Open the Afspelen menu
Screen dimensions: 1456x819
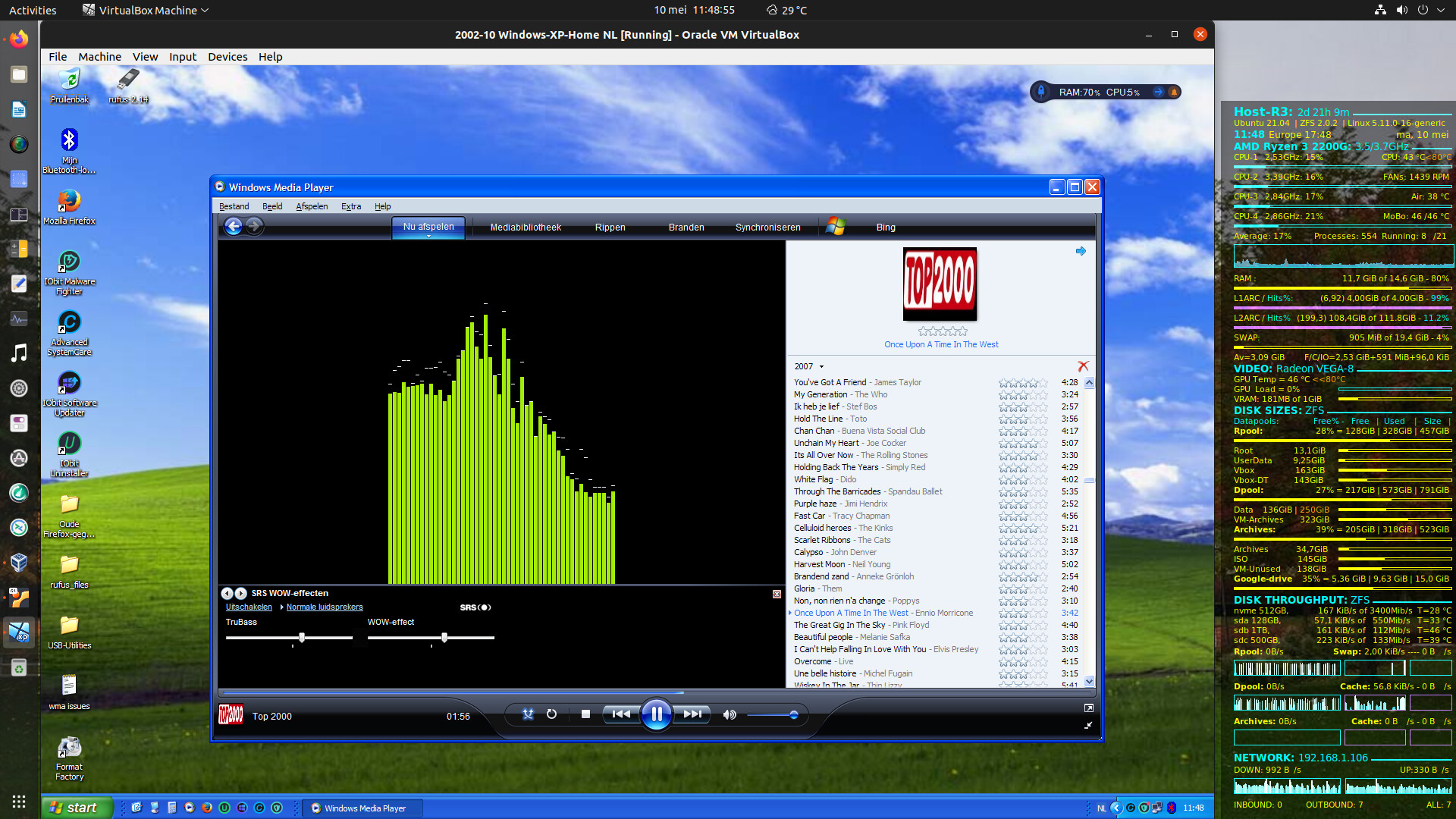(312, 206)
